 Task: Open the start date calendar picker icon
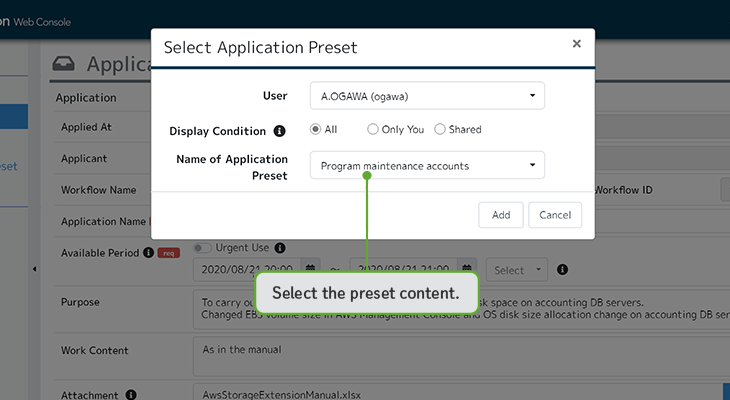pyautogui.click(x=311, y=270)
